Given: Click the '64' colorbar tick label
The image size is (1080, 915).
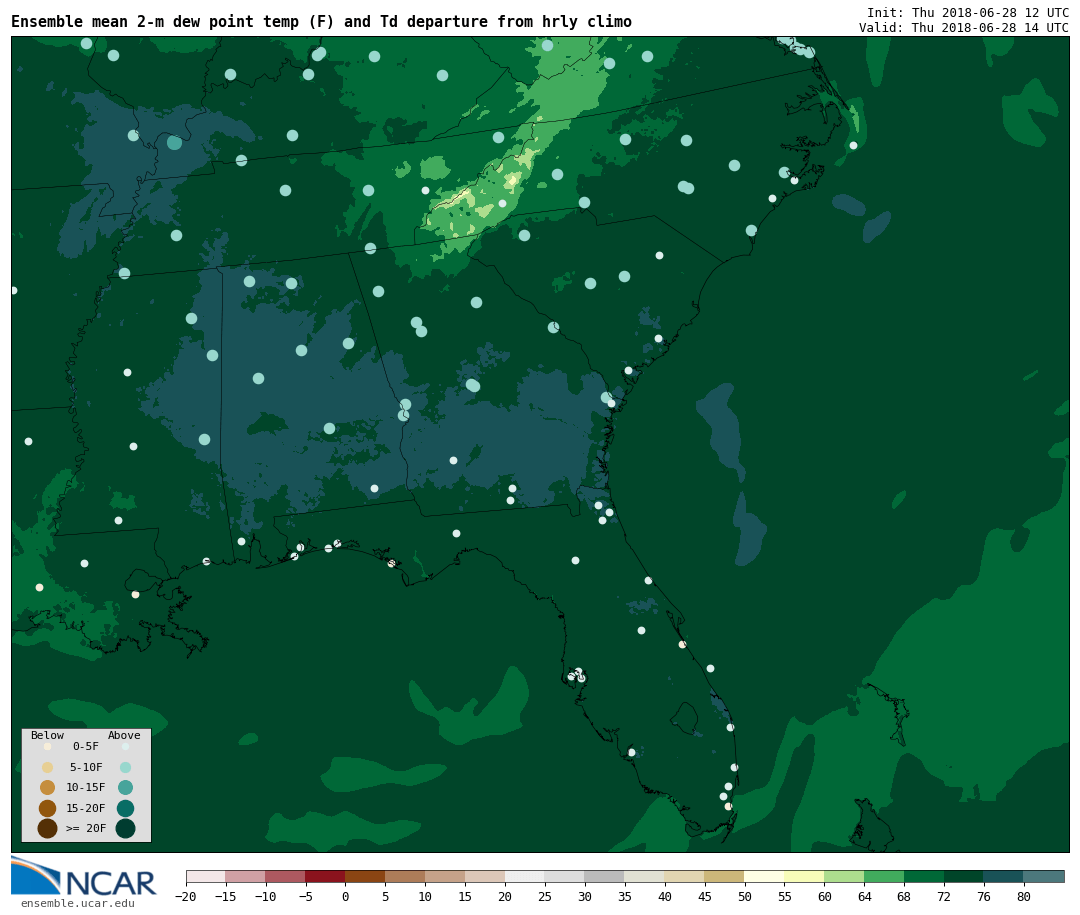Looking at the screenshot, I should 864,896.
